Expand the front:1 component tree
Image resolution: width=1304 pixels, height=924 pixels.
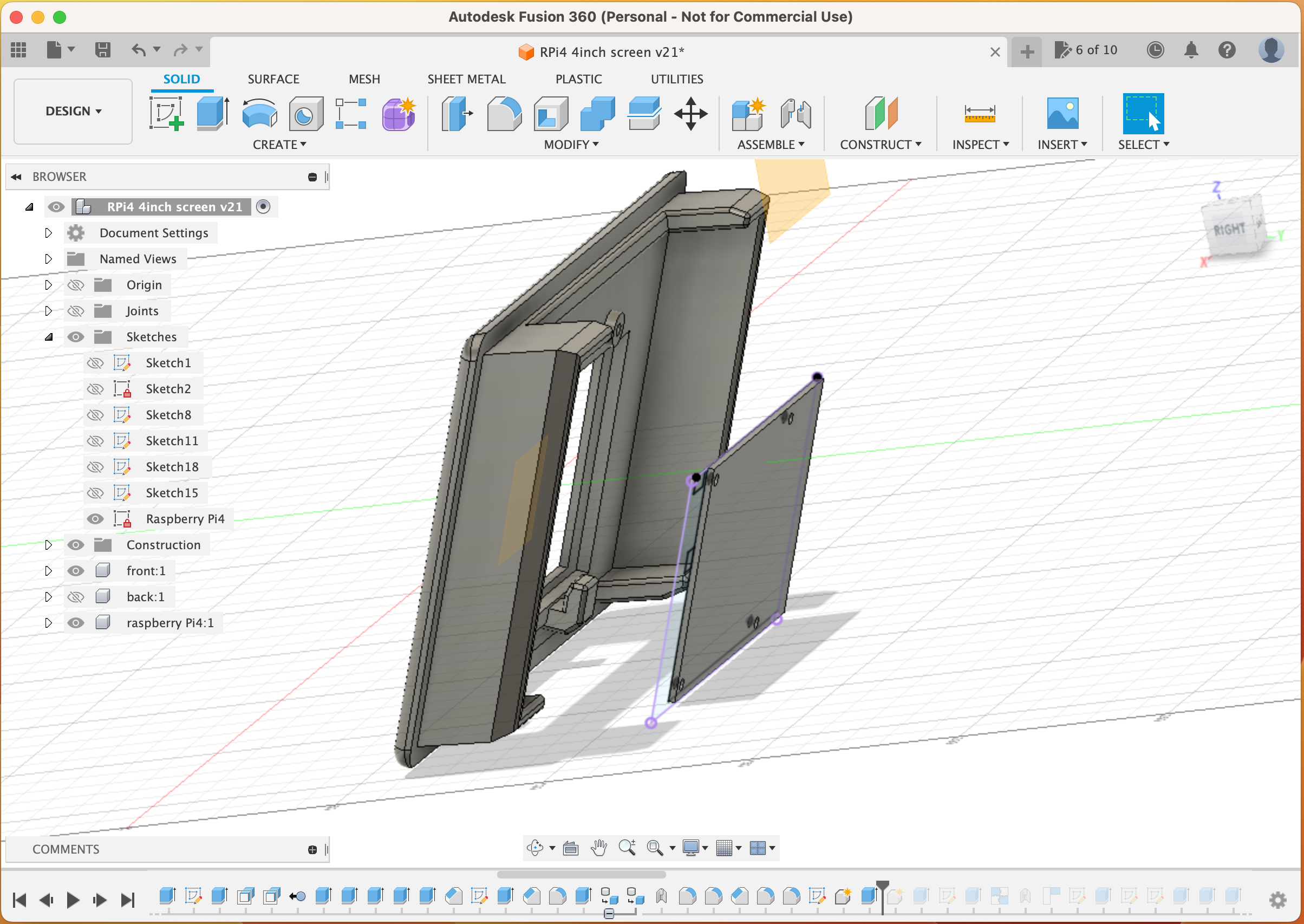click(x=47, y=570)
